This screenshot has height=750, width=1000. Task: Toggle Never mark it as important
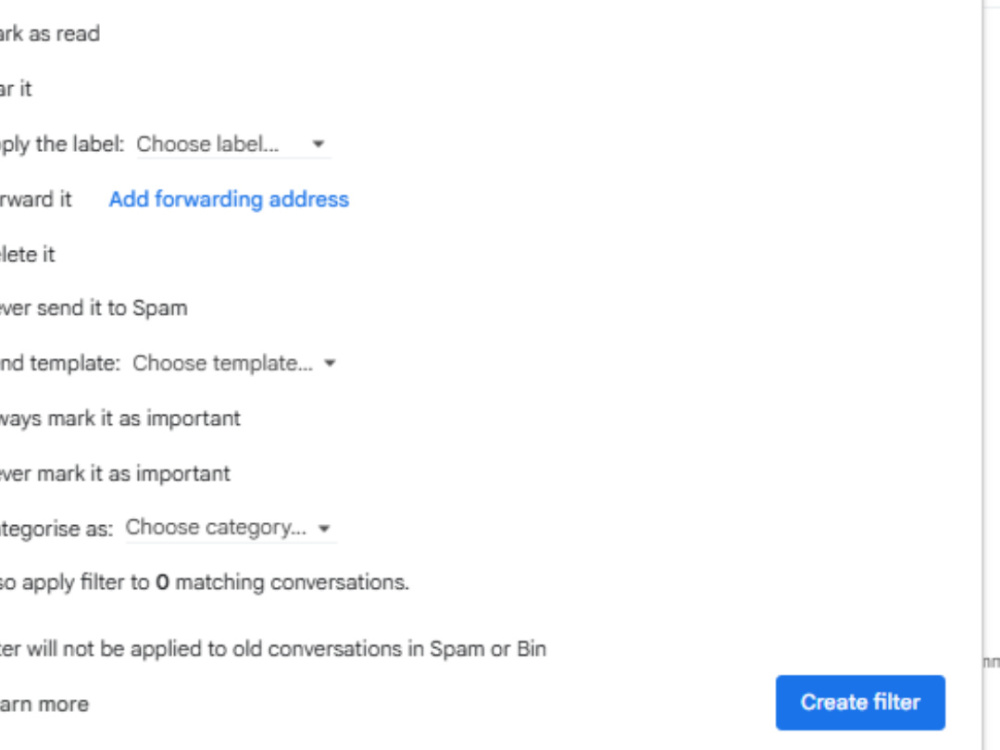click(115, 474)
